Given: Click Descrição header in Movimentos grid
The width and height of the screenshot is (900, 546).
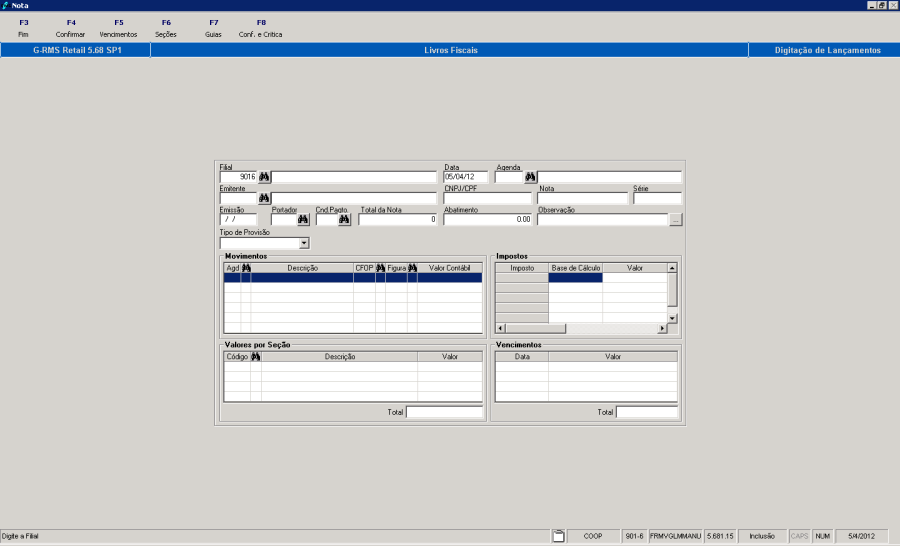Looking at the screenshot, I should (x=302, y=268).
